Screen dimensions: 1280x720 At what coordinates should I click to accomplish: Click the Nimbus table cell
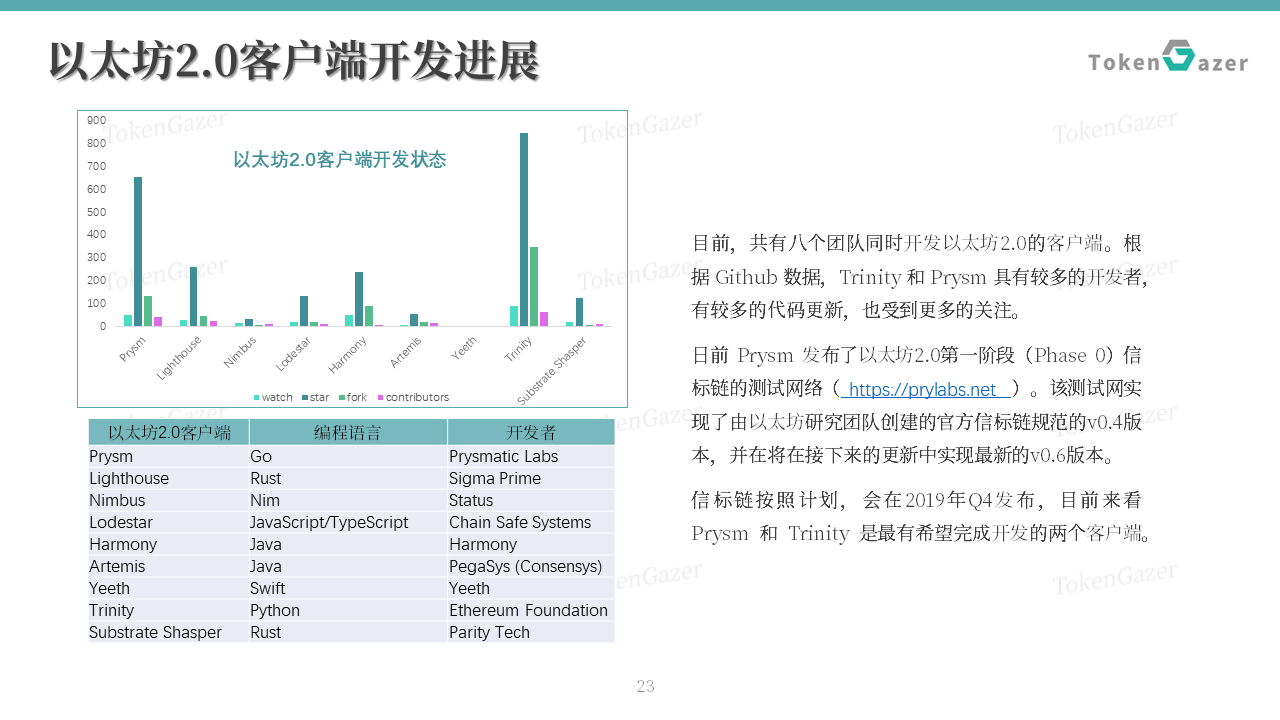pos(169,500)
